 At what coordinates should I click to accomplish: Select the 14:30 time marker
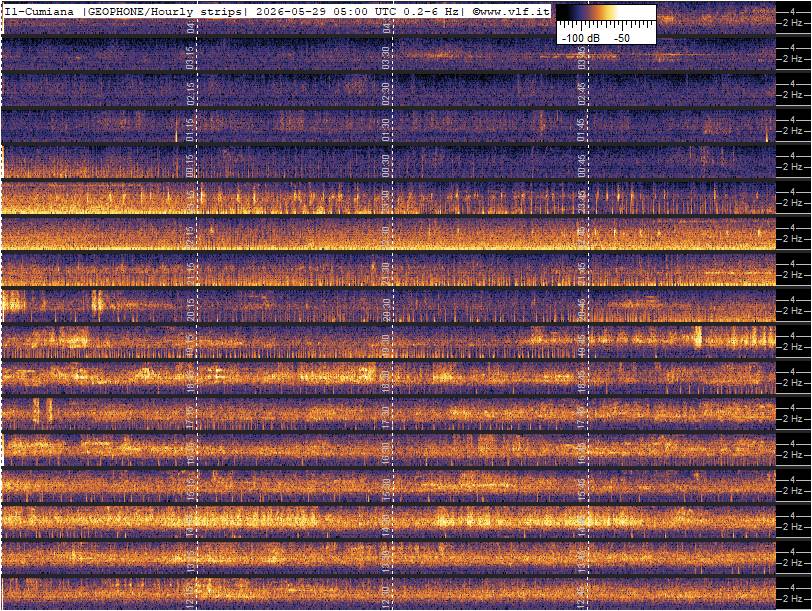386,526
